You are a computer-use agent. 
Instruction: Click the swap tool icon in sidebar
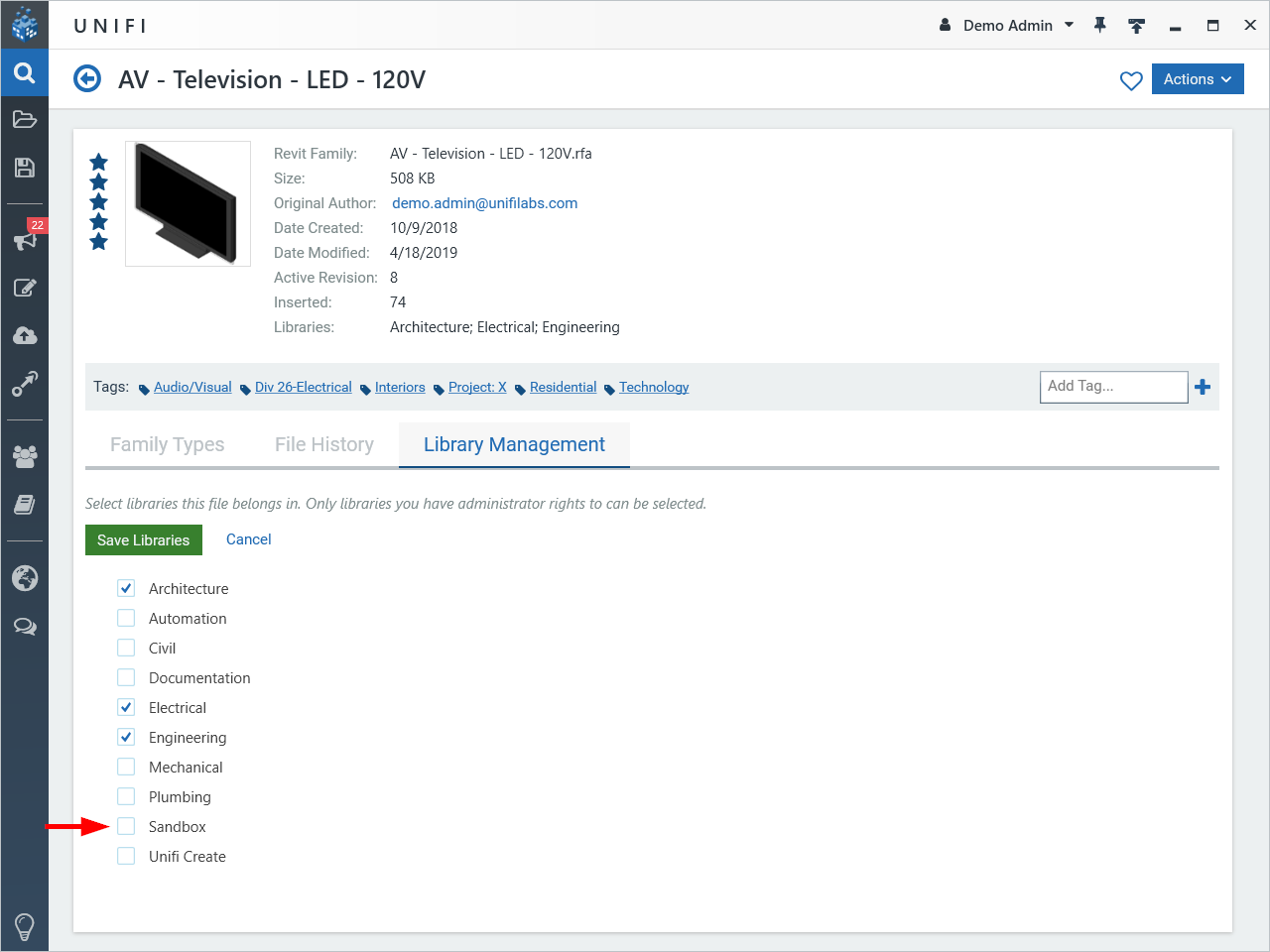tap(25, 383)
